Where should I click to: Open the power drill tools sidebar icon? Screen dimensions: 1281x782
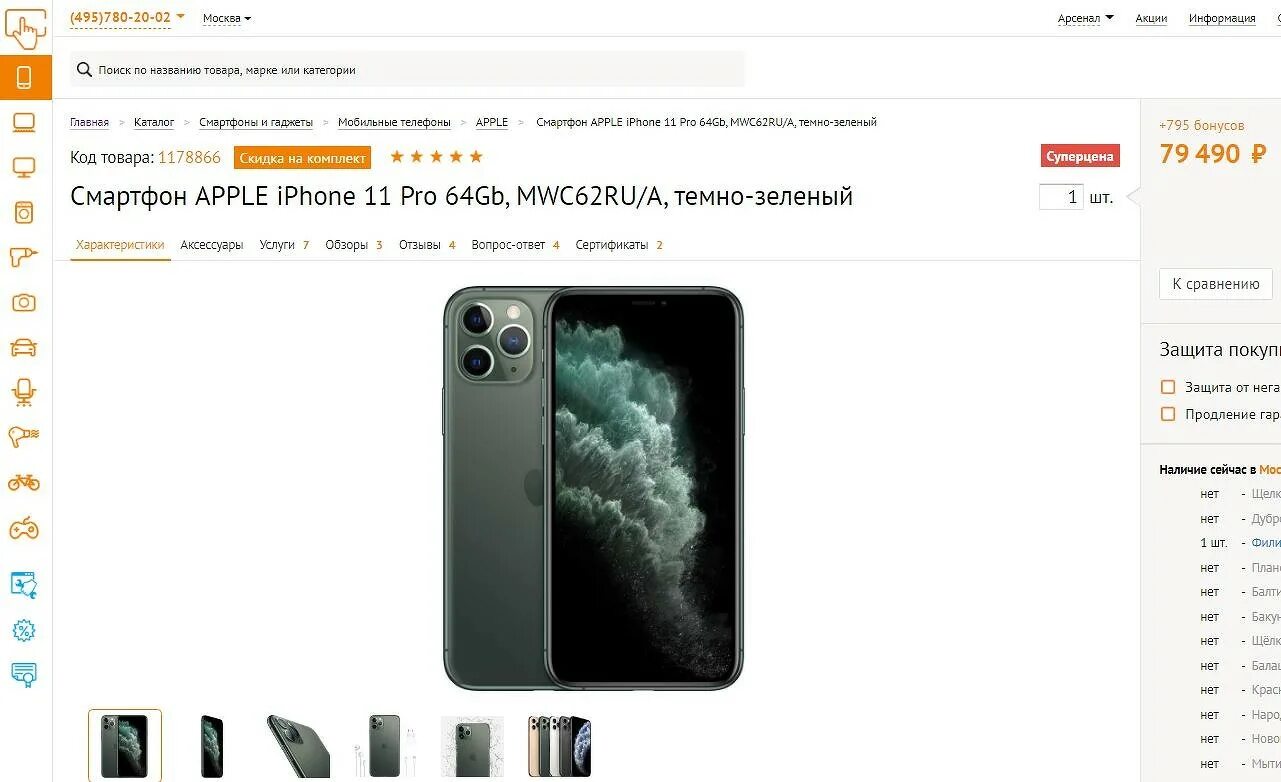click(24, 257)
